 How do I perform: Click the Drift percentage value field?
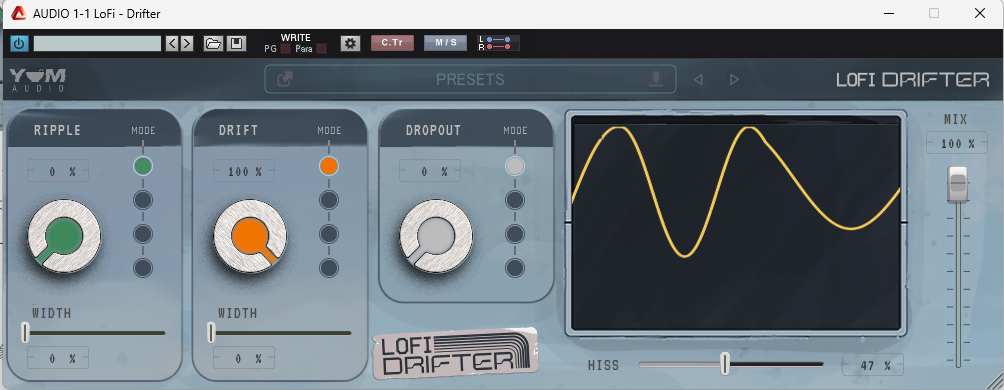pos(244,172)
